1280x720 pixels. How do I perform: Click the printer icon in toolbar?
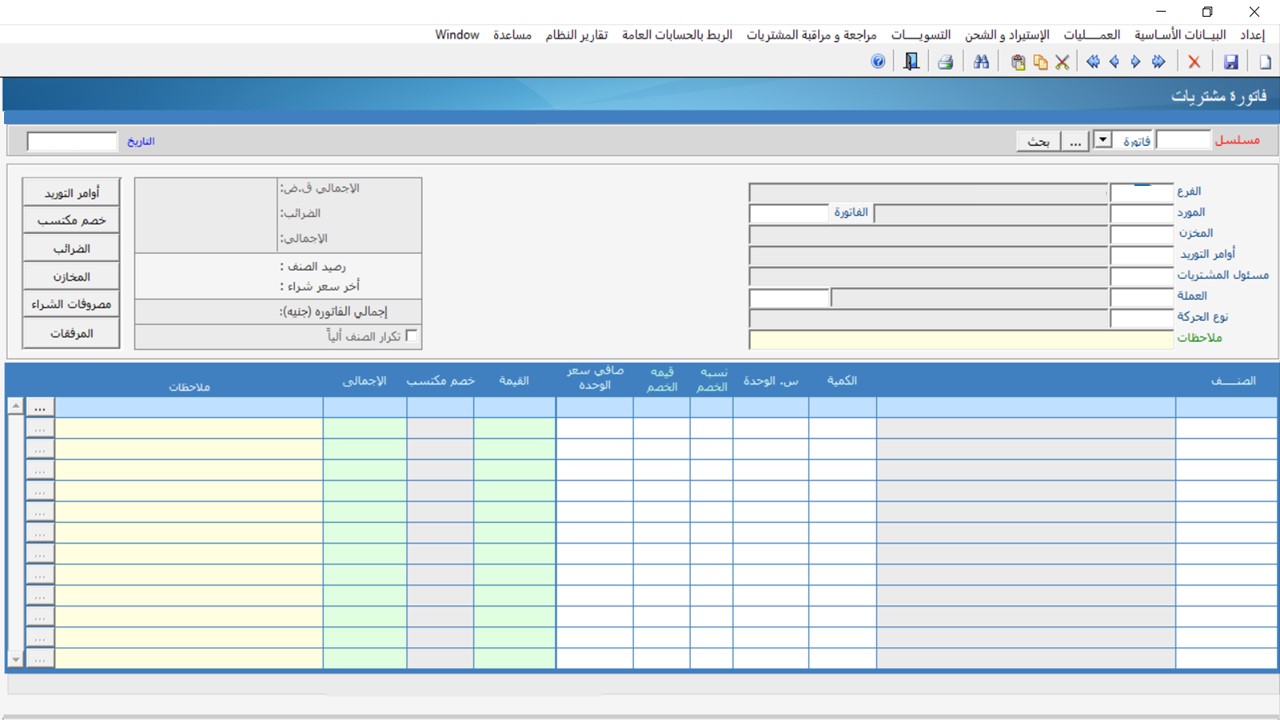[945, 62]
